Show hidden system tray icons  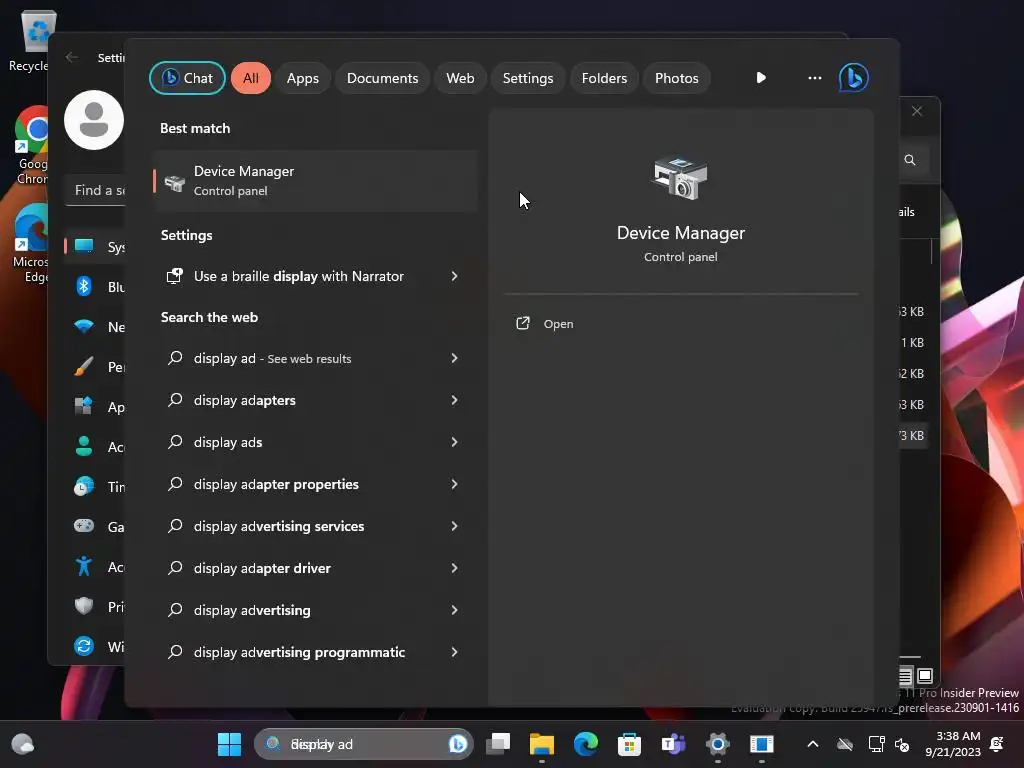pyautogui.click(x=813, y=744)
